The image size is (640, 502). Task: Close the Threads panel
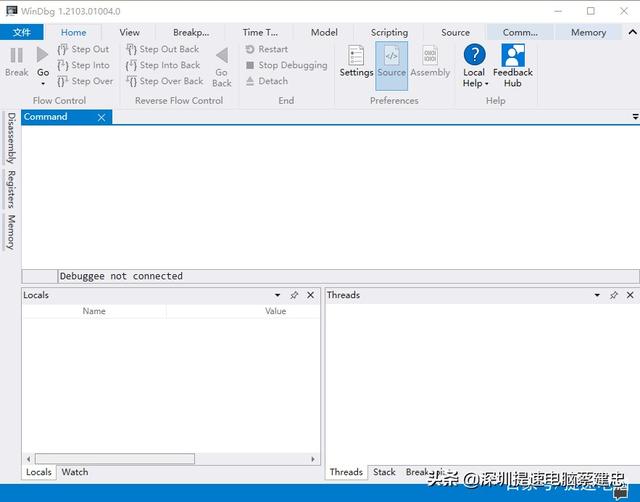tap(630, 295)
